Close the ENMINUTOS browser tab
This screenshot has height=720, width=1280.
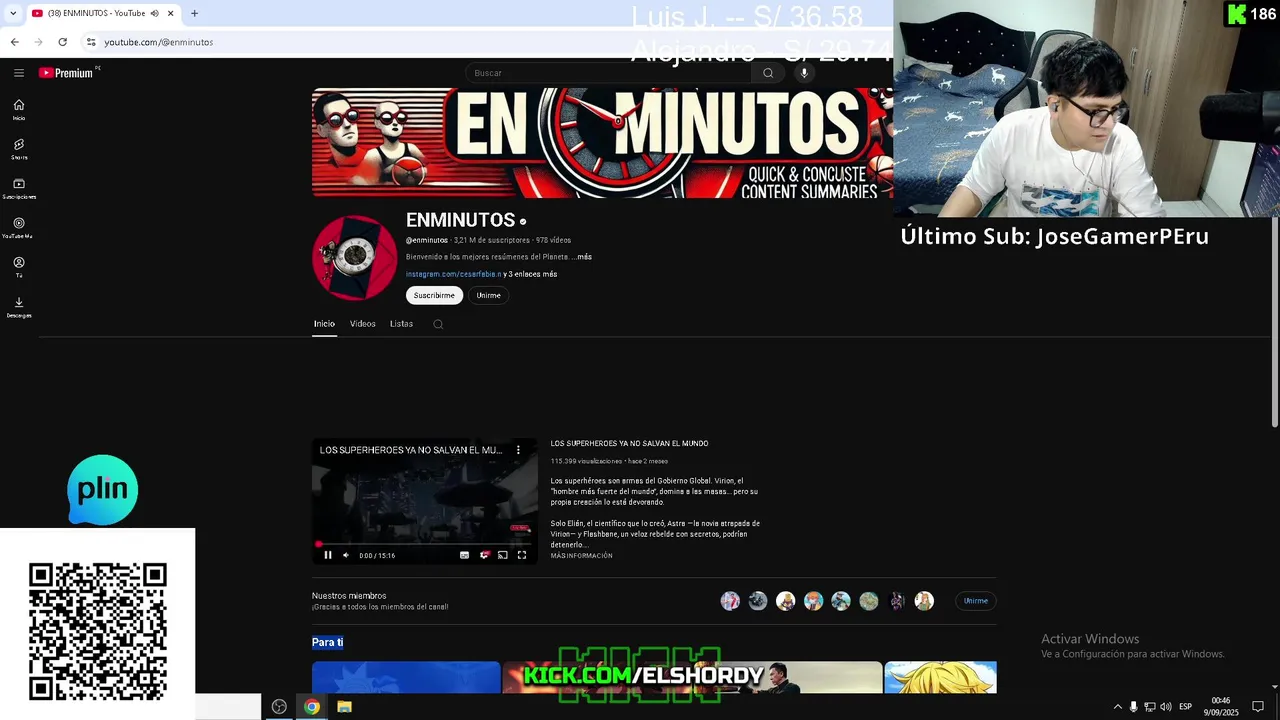(x=171, y=13)
